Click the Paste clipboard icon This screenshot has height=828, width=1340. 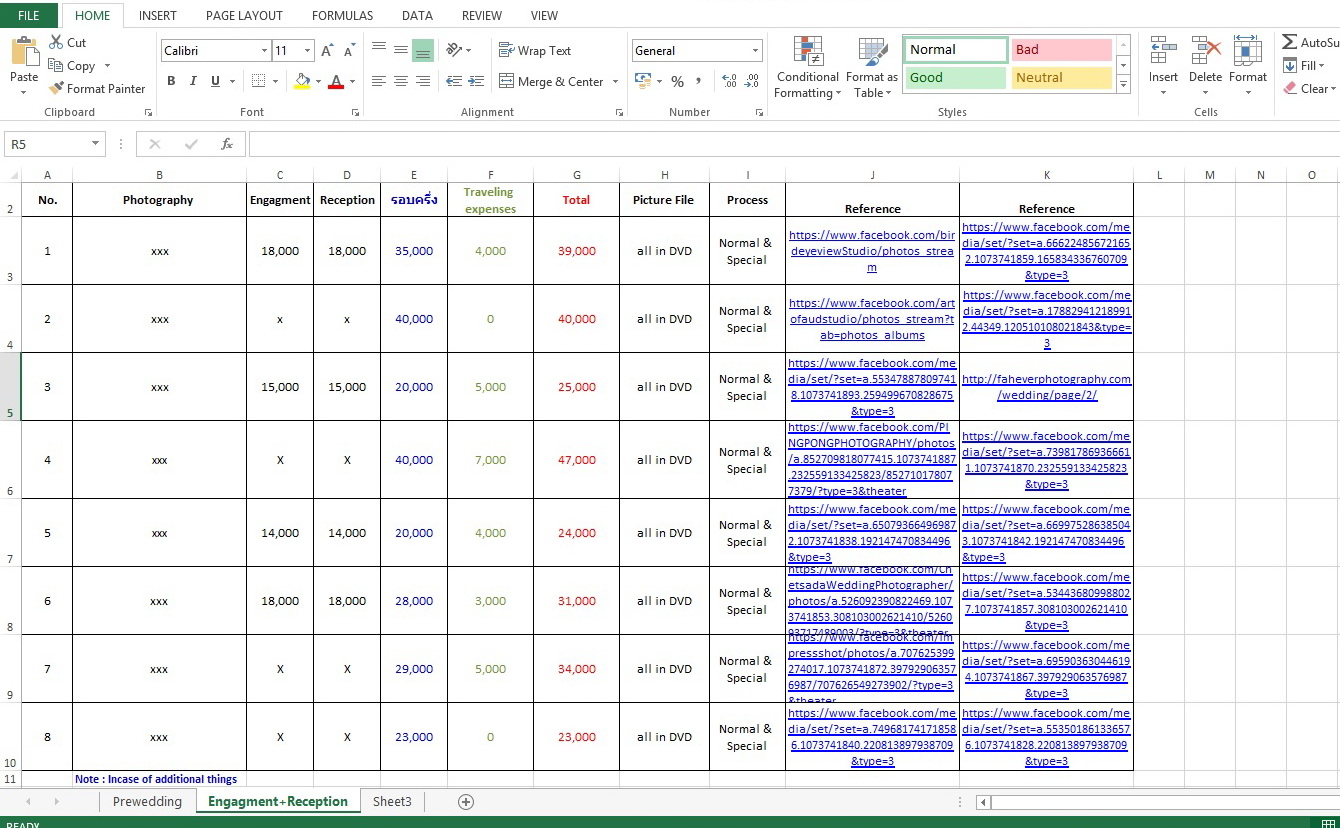coord(24,52)
